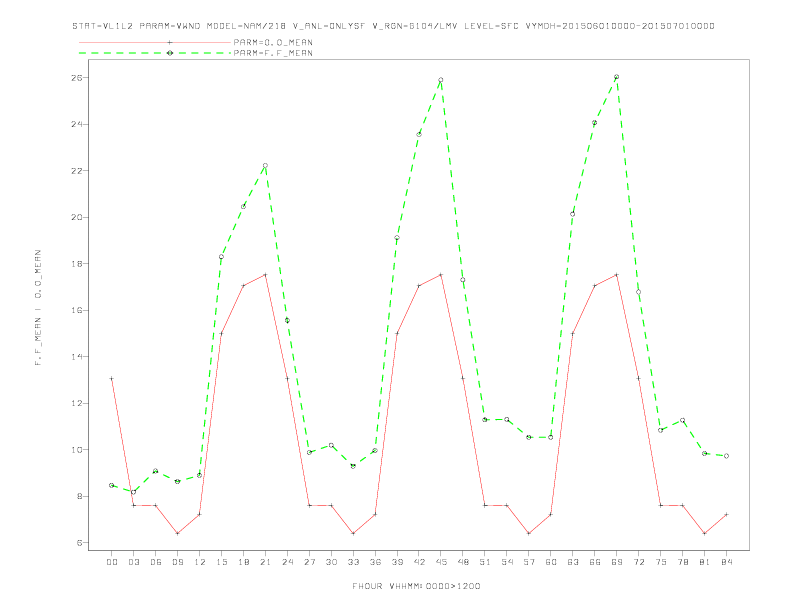Click red O.O_MEAN peak marker at hour 21
Viewport: 792px width, 612px height.
[x=265, y=275]
